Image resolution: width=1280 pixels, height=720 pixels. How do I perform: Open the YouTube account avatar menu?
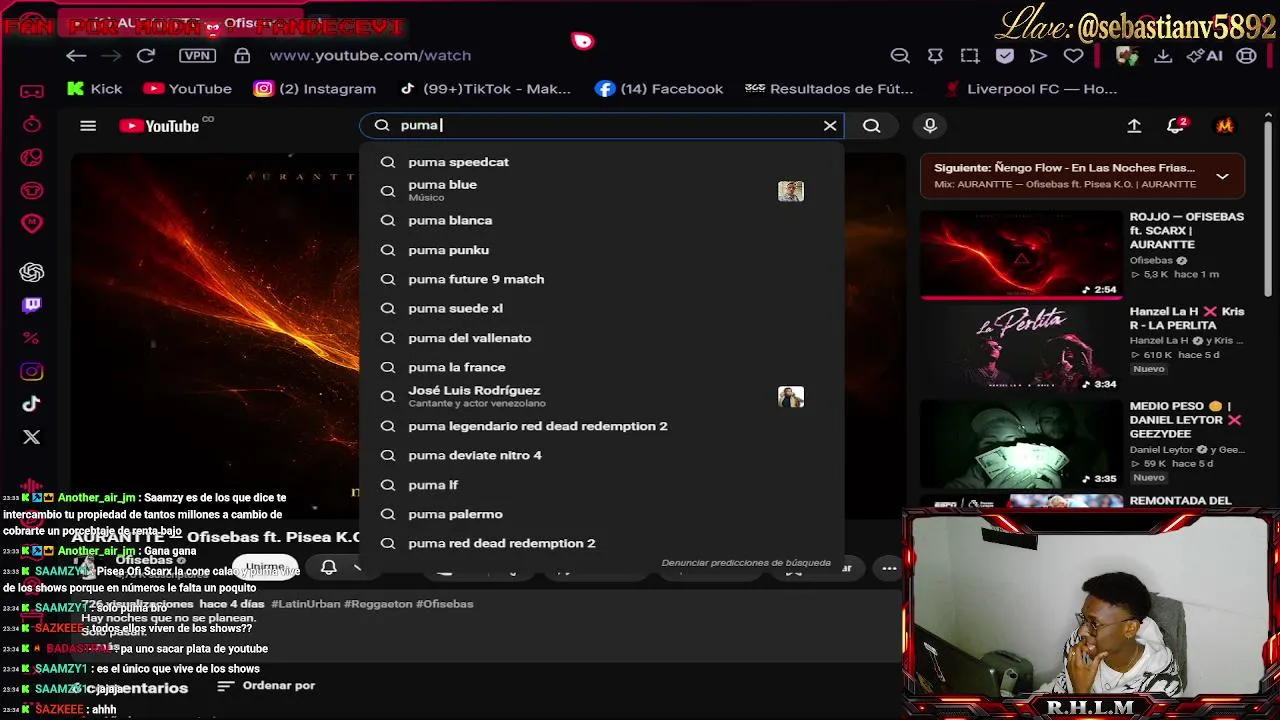point(1225,126)
